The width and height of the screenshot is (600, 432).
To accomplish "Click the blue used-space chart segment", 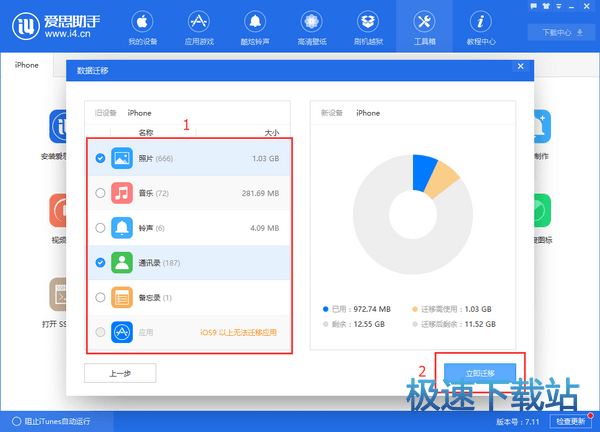I will [x=424, y=172].
